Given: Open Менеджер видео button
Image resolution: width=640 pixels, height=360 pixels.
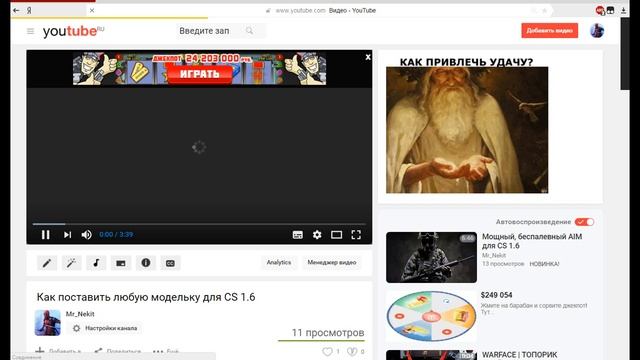Looking at the screenshot, I should (x=332, y=262).
